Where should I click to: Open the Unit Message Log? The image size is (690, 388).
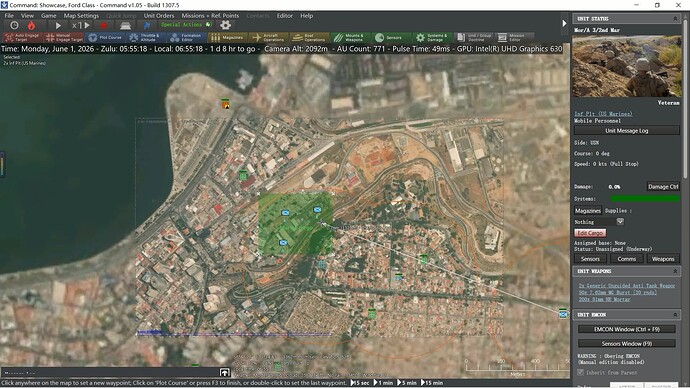point(627,131)
